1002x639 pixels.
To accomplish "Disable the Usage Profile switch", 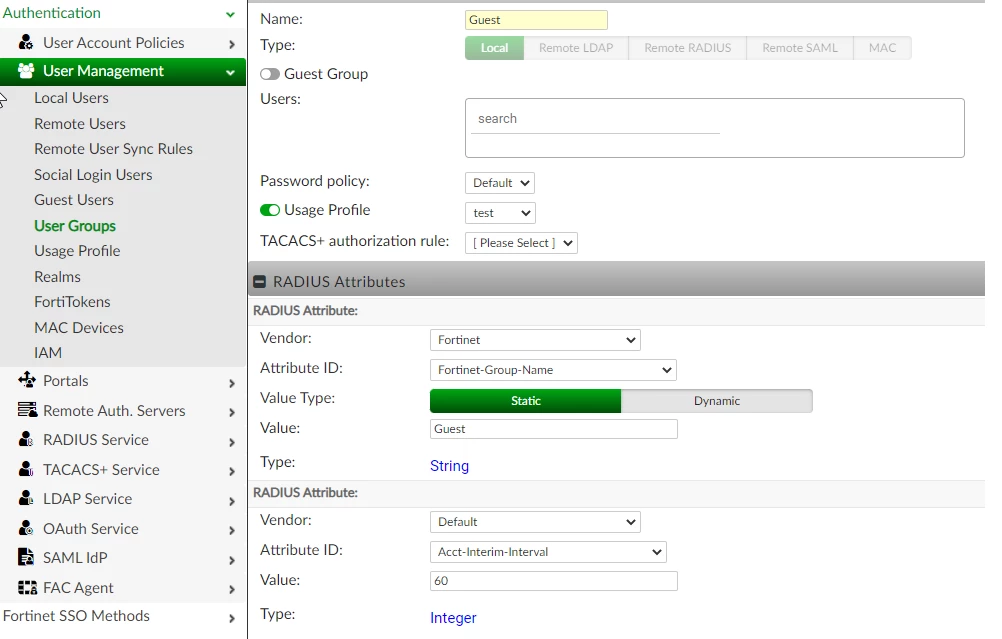I will (270, 210).
